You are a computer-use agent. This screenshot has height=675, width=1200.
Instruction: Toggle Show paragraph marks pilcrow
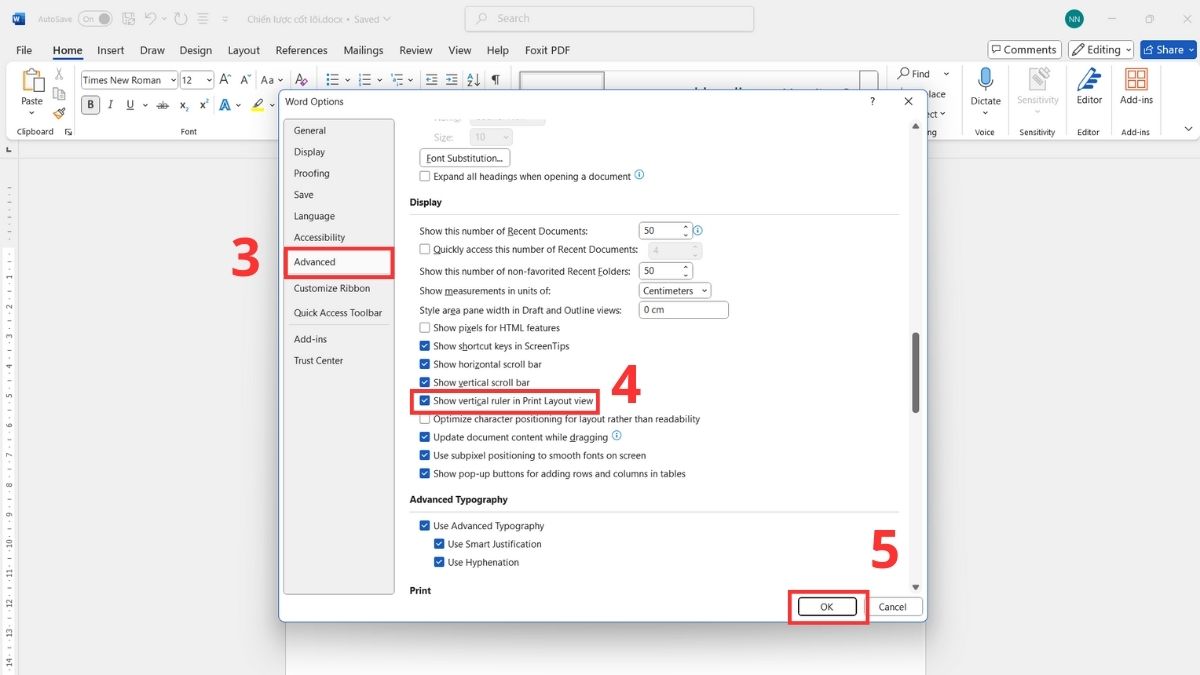(496, 80)
